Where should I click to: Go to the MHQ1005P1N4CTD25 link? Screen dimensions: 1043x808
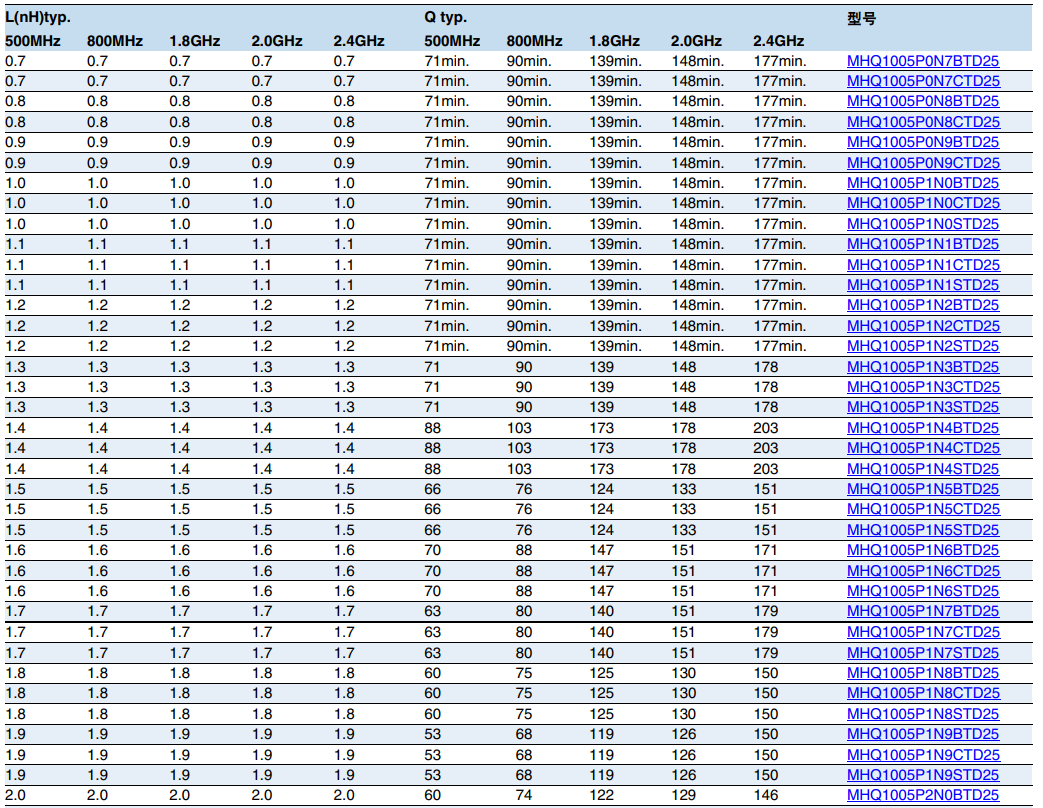point(923,448)
